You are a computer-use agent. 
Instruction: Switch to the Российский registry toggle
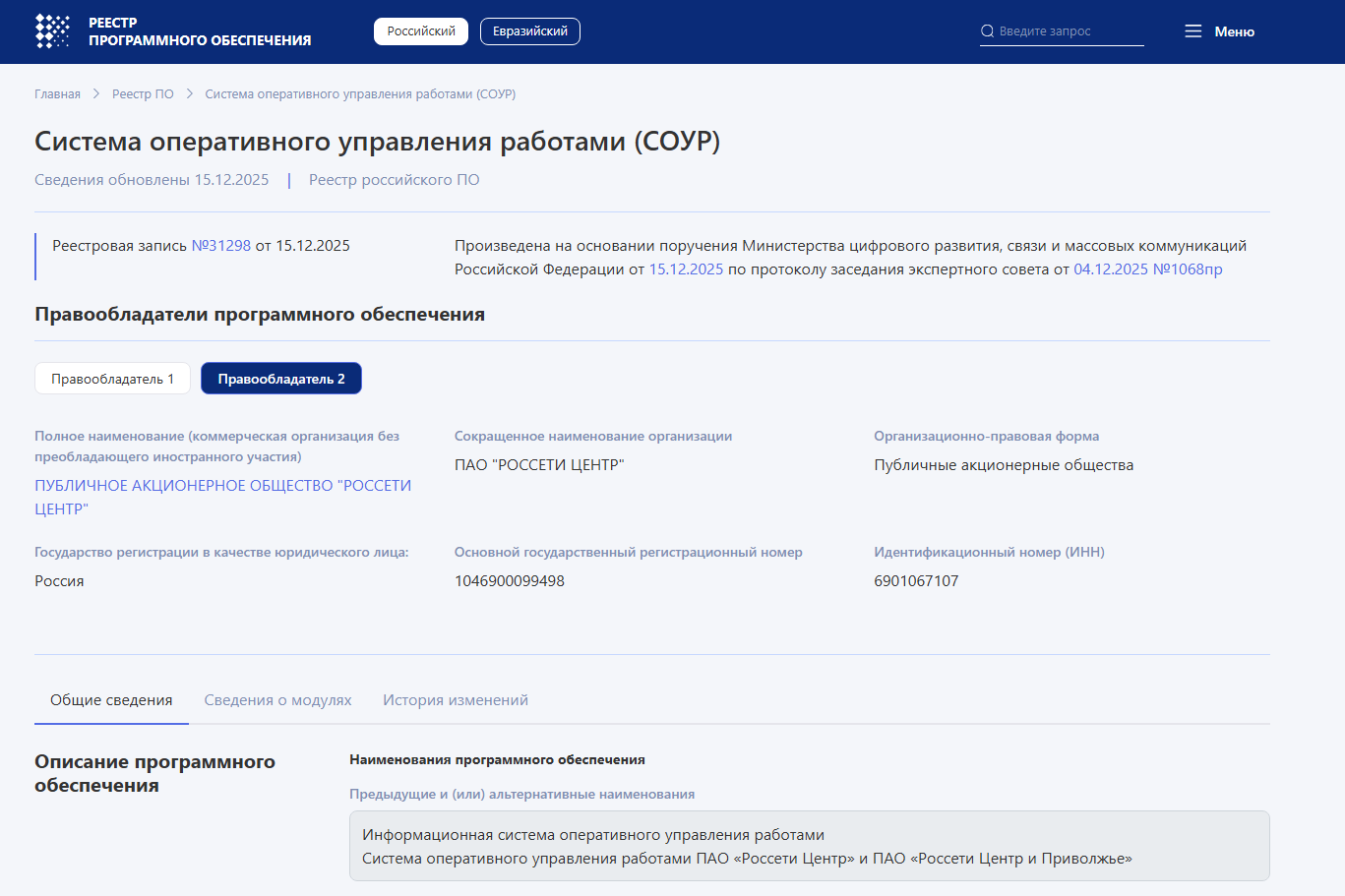[421, 31]
